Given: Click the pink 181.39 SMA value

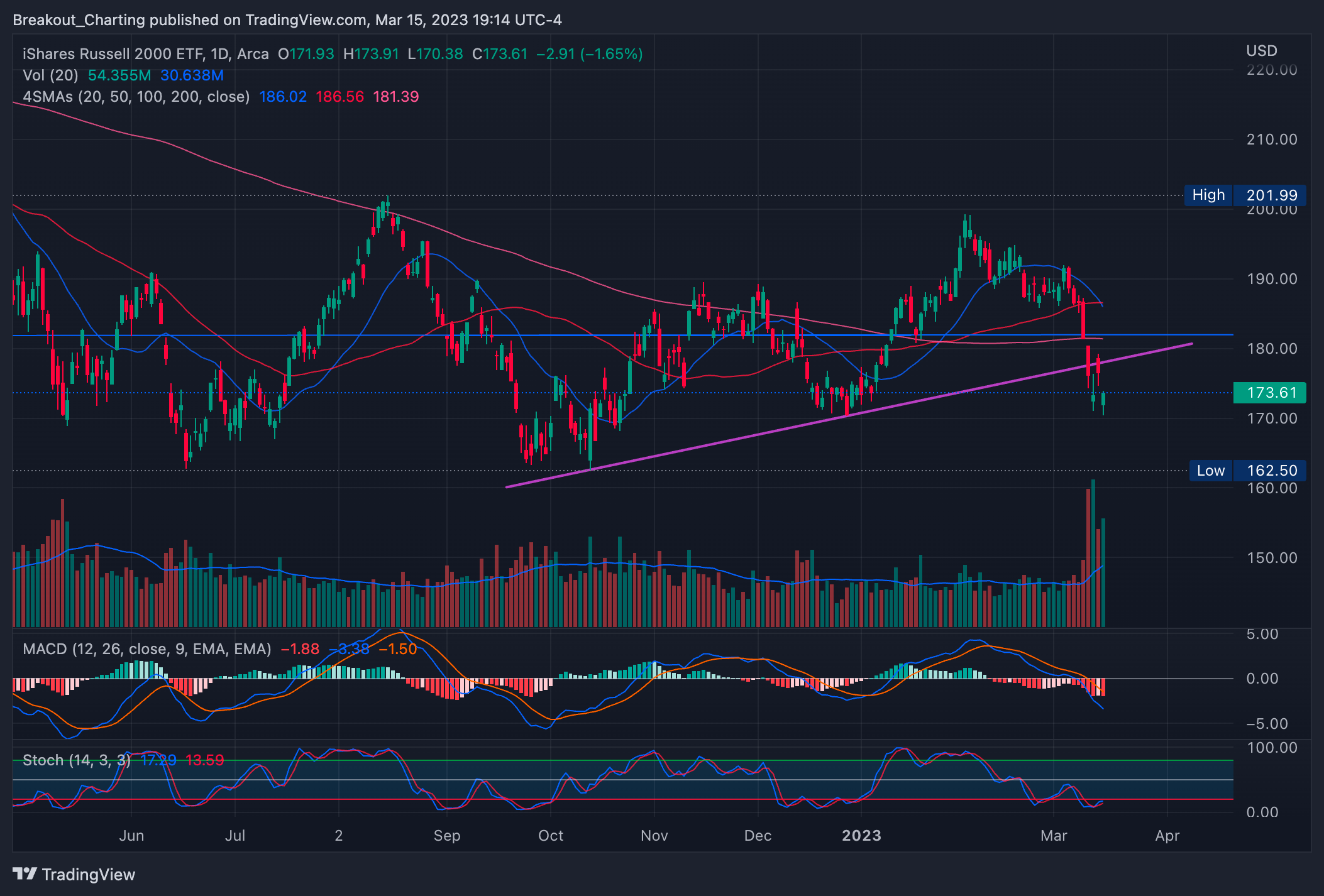Looking at the screenshot, I should tap(395, 97).
